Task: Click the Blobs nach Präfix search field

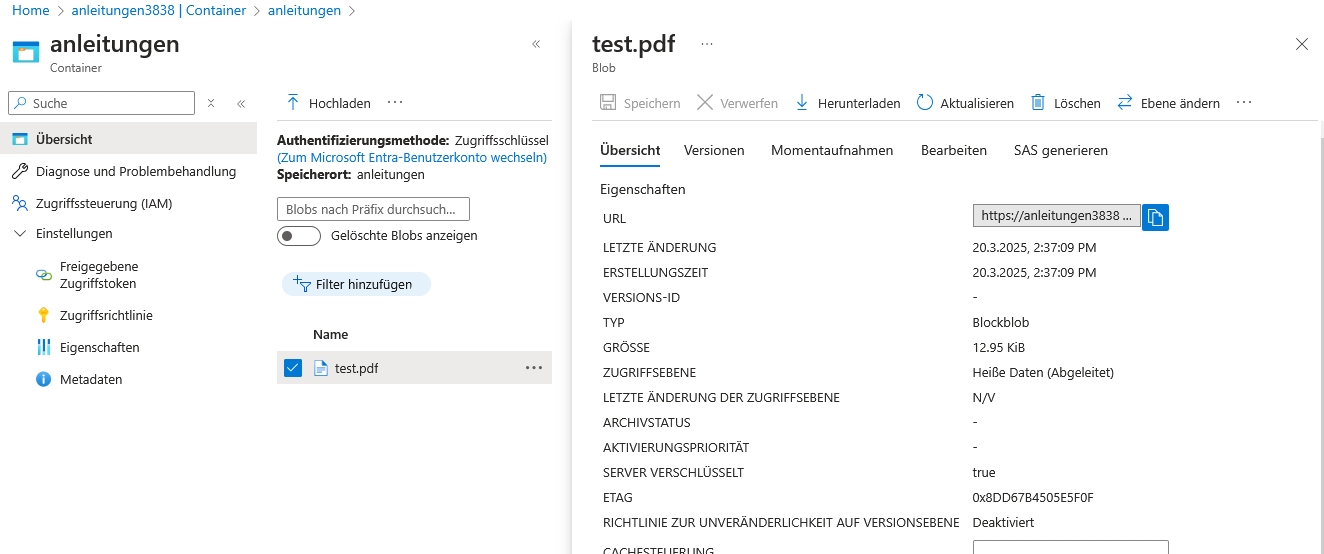Action: pos(373,209)
